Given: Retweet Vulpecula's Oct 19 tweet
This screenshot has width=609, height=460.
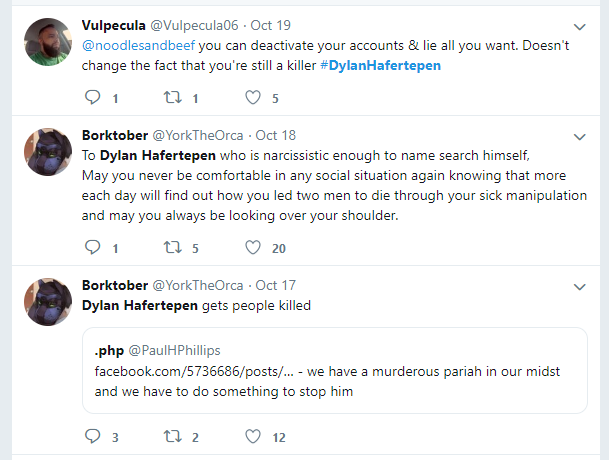Looking at the screenshot, I should (172, 97).
